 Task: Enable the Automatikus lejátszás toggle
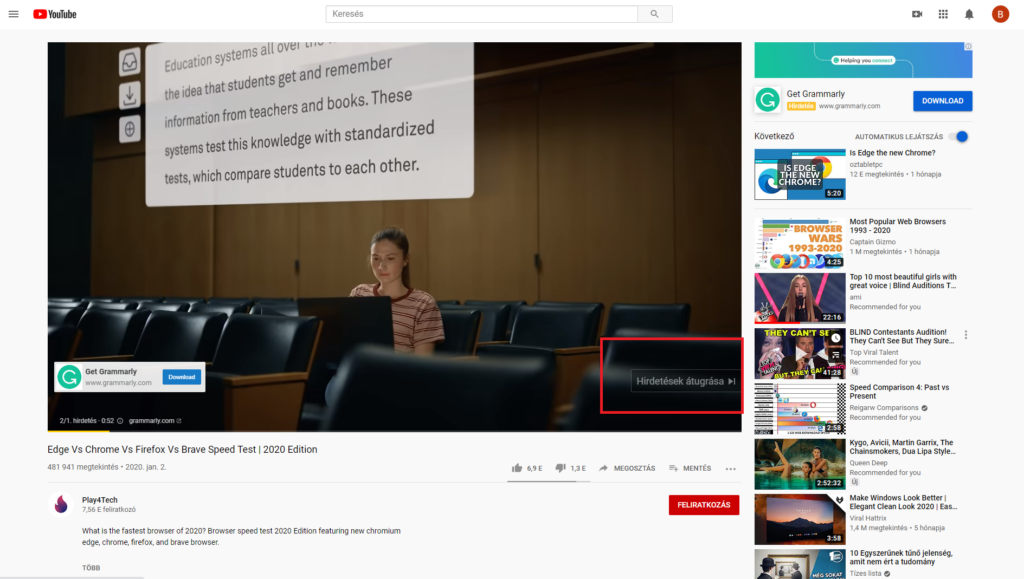click(960, 136)
